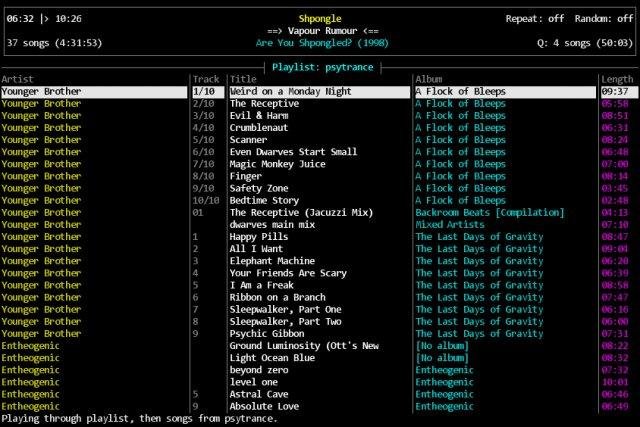The image size is (640, 427).
Task: Select the 'beyond zero' track
Action: (259, 370)
